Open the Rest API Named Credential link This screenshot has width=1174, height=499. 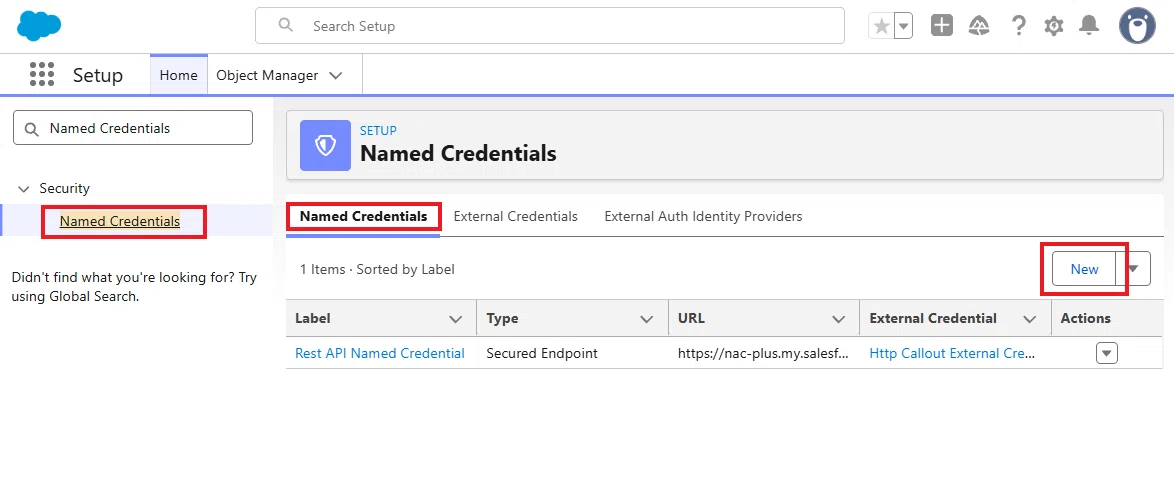coord(380,353)
